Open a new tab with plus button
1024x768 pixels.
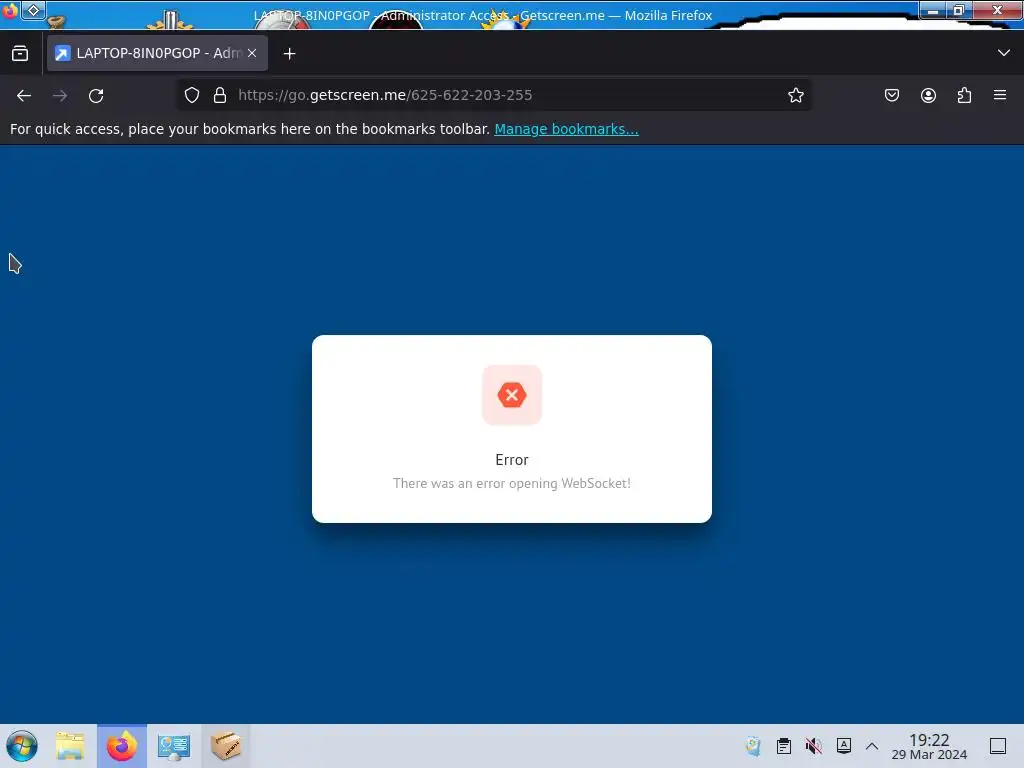pos(289,54)
